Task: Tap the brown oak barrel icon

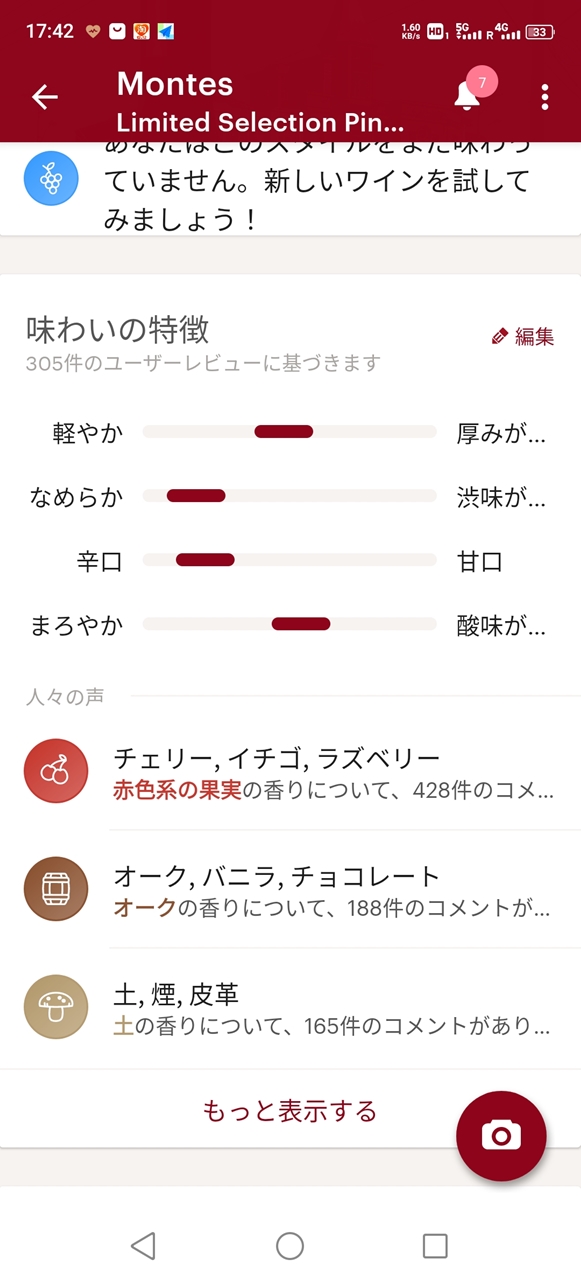Action: pos(56,889)
